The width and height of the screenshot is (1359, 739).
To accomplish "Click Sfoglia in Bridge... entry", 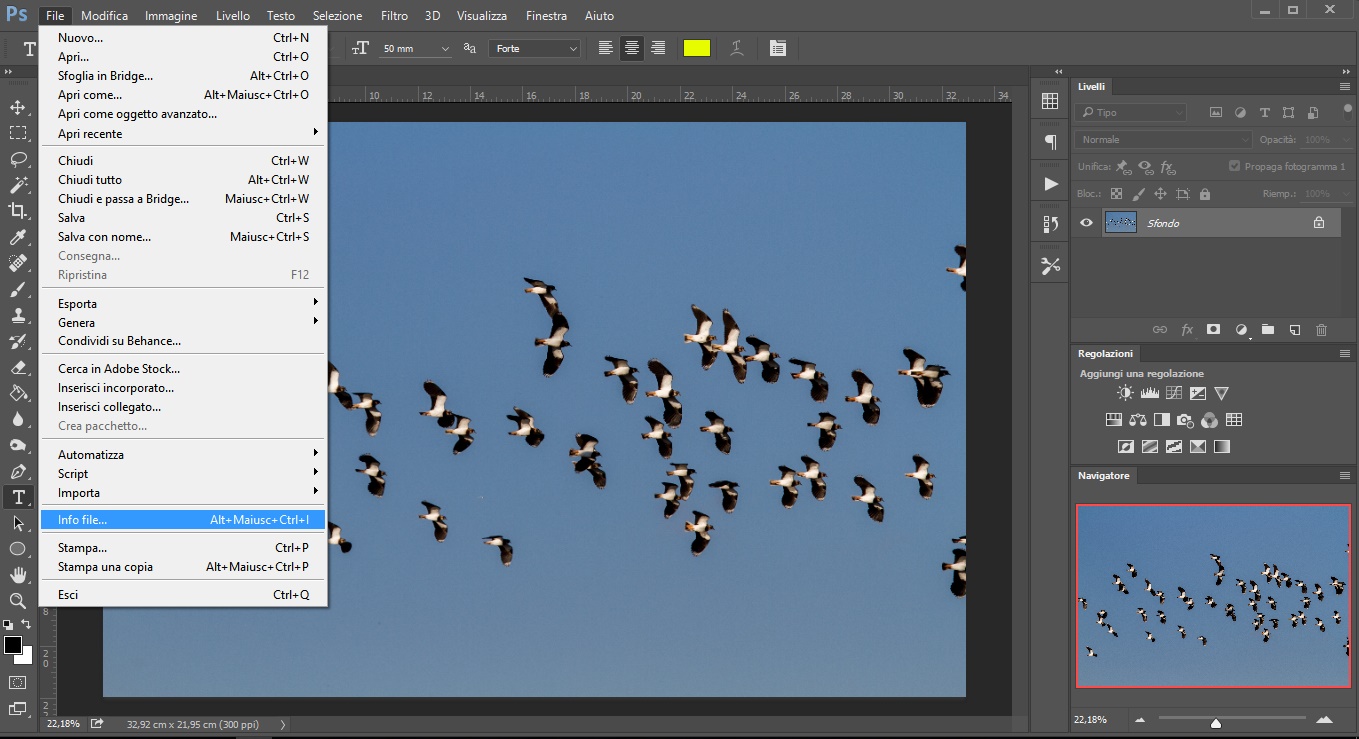I will [182, 75].
